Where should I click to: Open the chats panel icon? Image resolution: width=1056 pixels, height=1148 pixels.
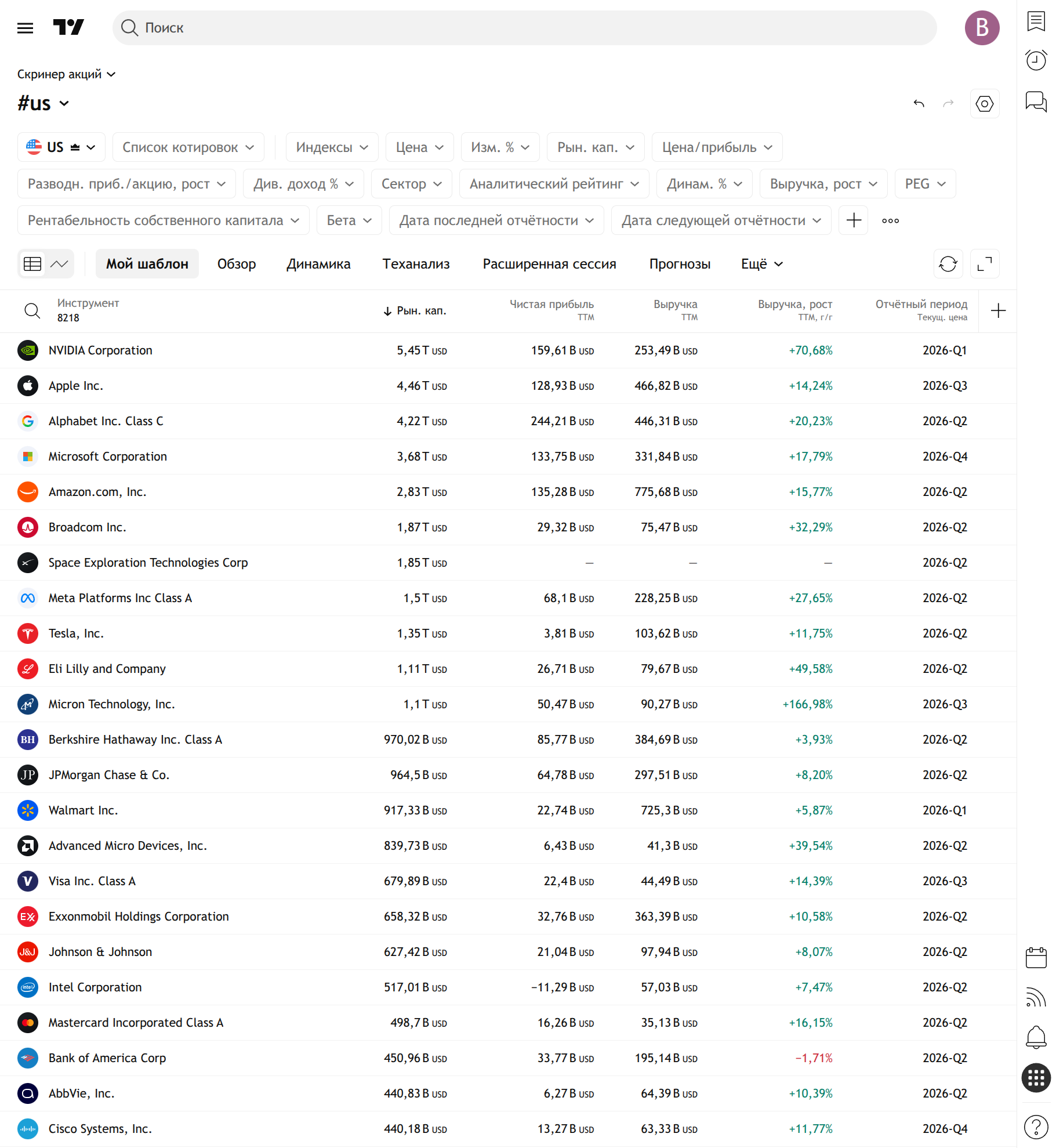click(x=1036, y=102)
